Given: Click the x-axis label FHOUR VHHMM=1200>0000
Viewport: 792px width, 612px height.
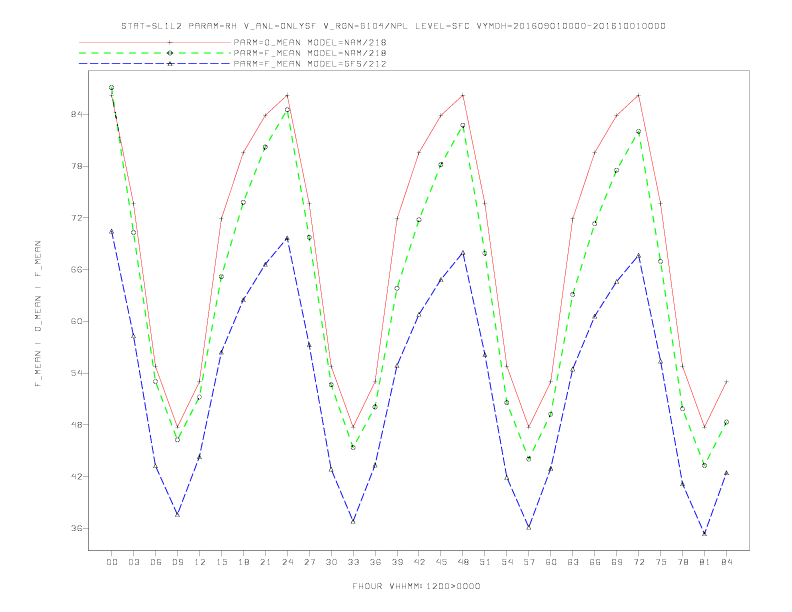Looking at the screenshot, I should (416, 586).
